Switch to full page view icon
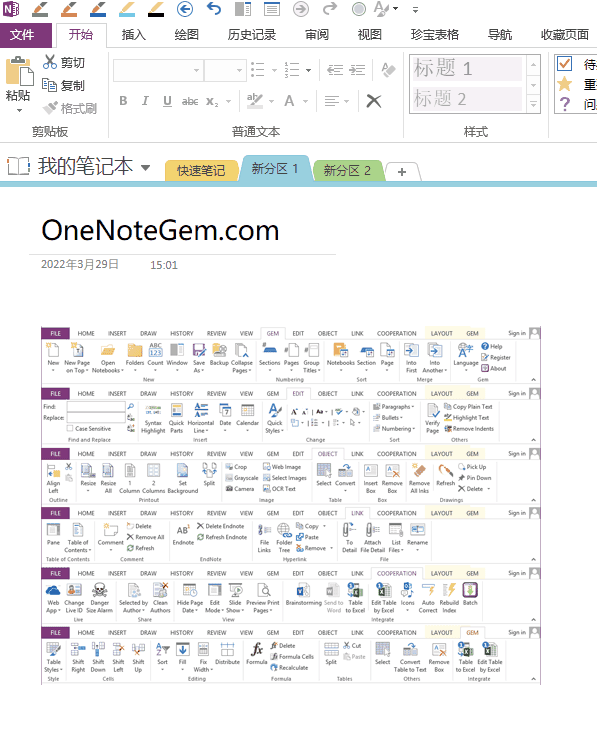This screenshot has height=751, width=597. pyautogui.click(x=272, y=9)
